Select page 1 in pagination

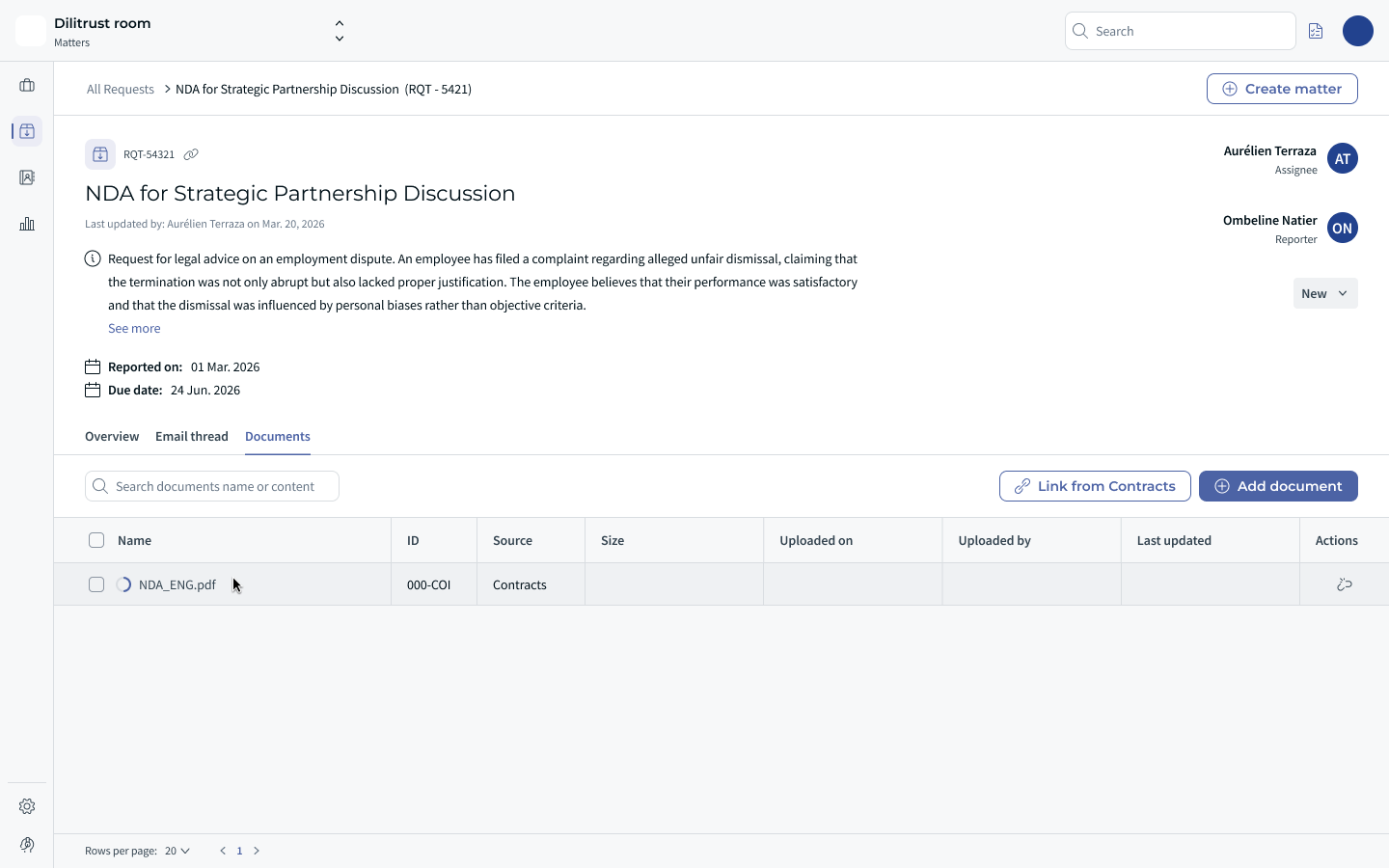[x=239, y=851]
